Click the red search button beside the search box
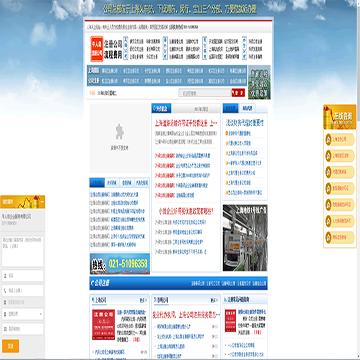 (x=238, y=93)
